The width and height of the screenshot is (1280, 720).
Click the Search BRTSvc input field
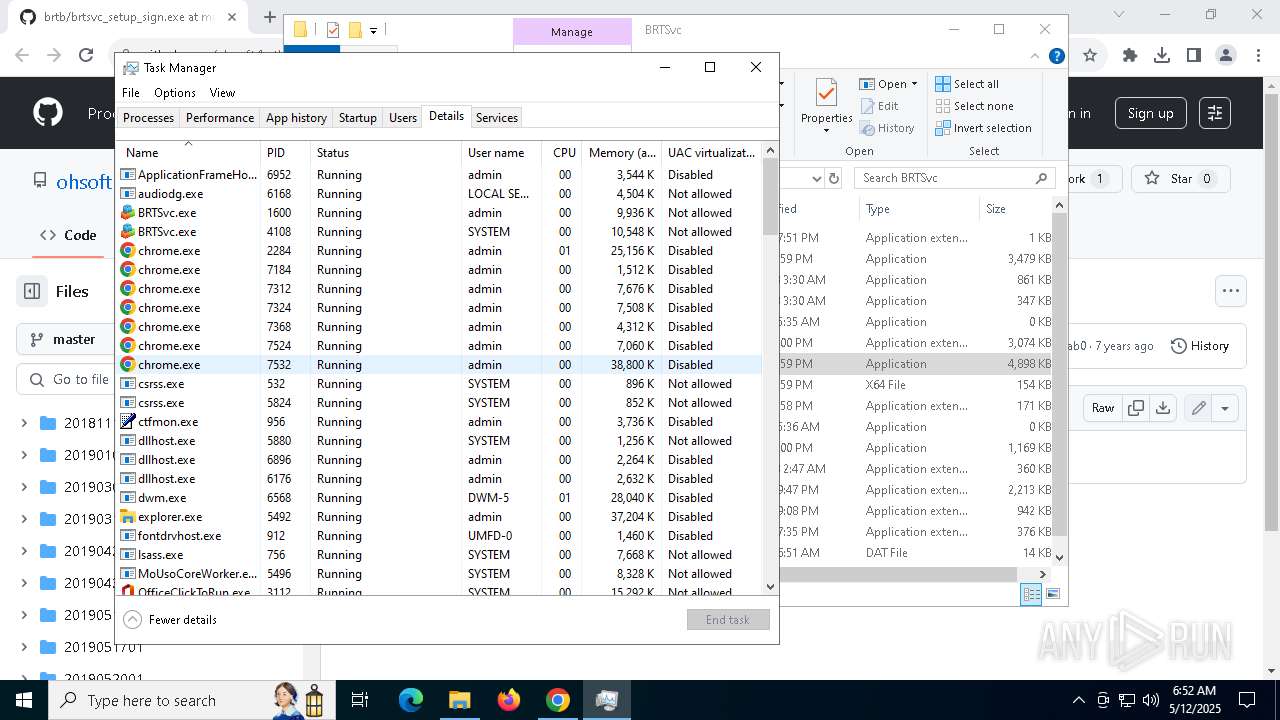944,178
